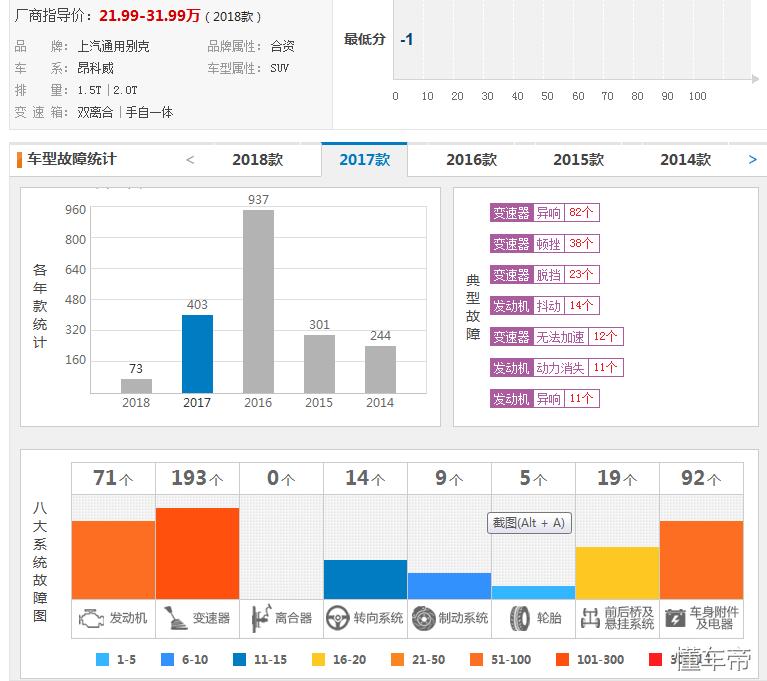Click the 双离合 transmission value
This screenshot has width=767, height=681.
[x=95, y=113]
